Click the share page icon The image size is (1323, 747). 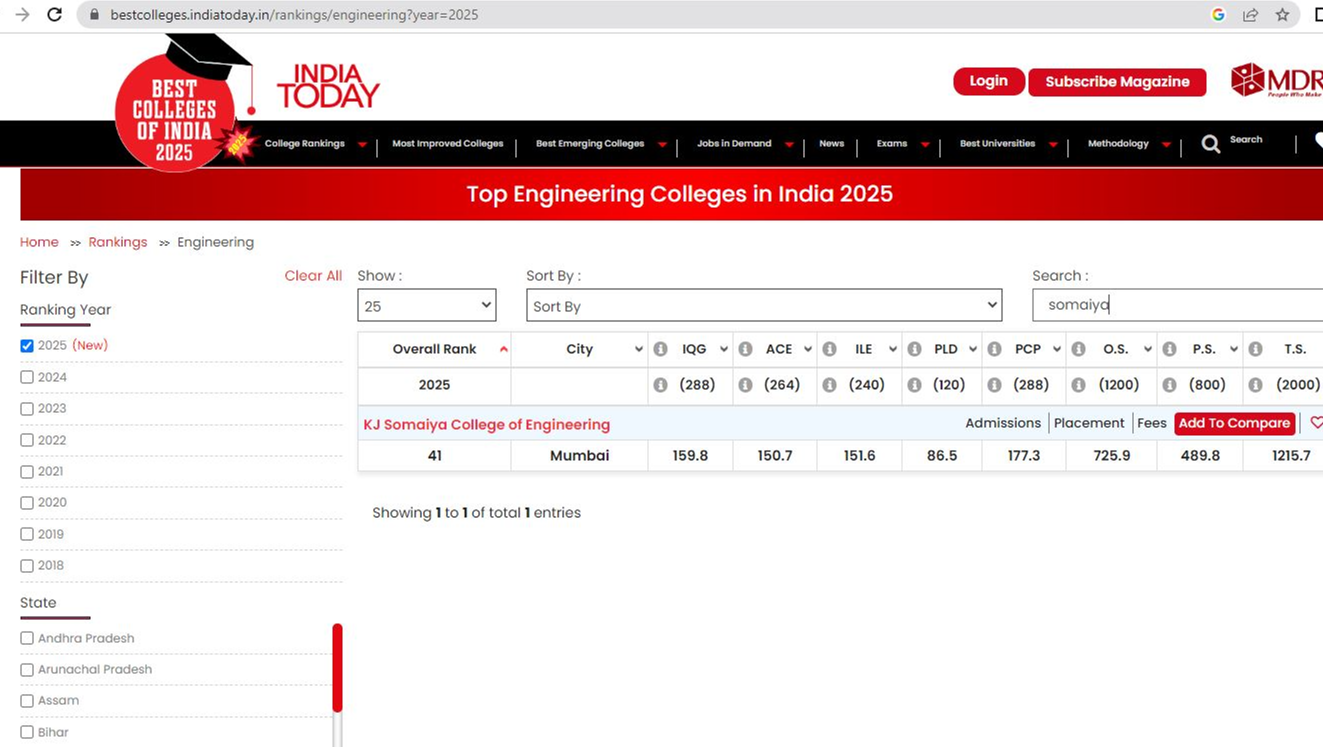point(1250,15)
